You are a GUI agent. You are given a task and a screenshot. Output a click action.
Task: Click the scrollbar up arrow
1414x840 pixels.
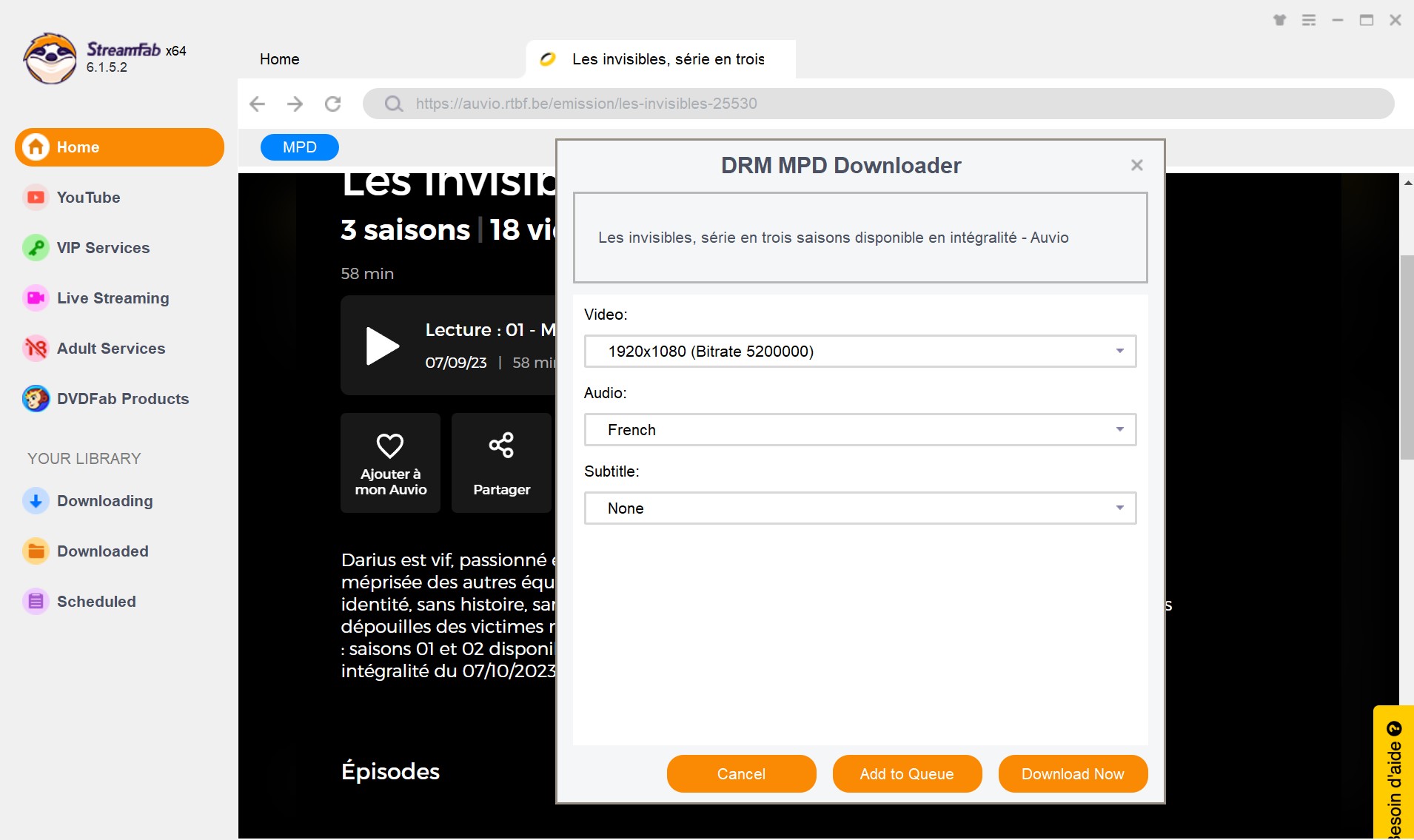pos(1407,182)
